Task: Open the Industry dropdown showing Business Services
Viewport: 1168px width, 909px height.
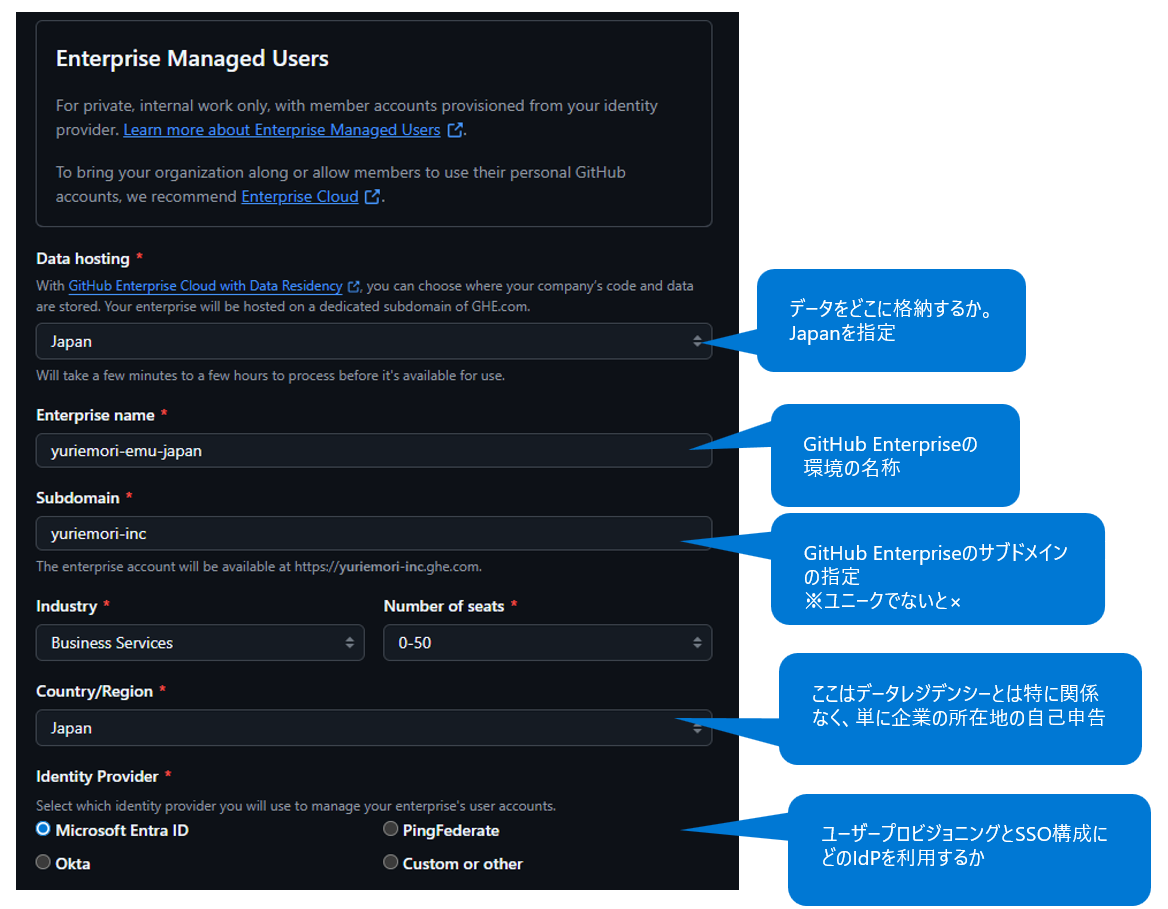Action: pos(200,643)
